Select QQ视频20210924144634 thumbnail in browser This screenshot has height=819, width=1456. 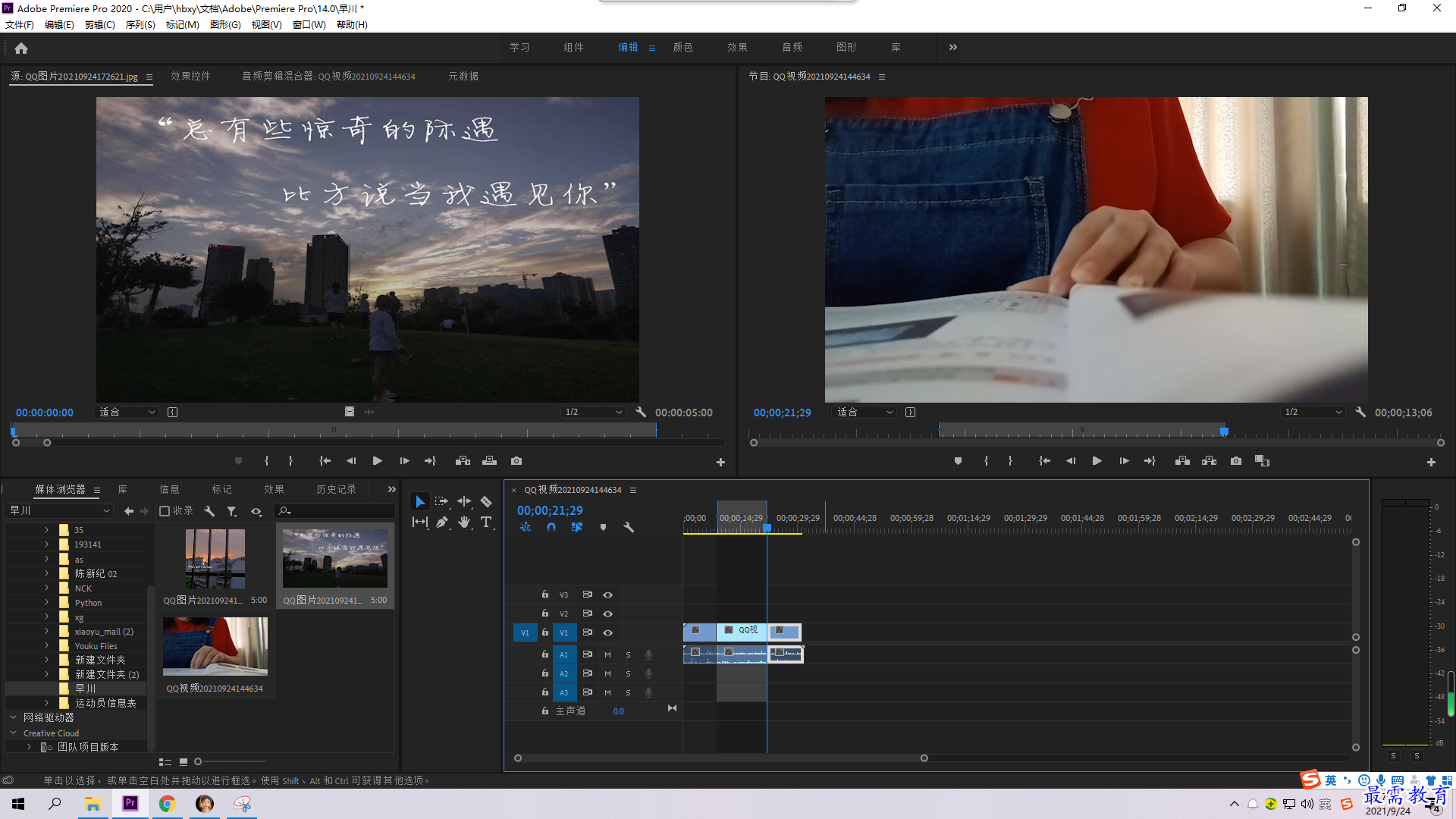(215, 646)
